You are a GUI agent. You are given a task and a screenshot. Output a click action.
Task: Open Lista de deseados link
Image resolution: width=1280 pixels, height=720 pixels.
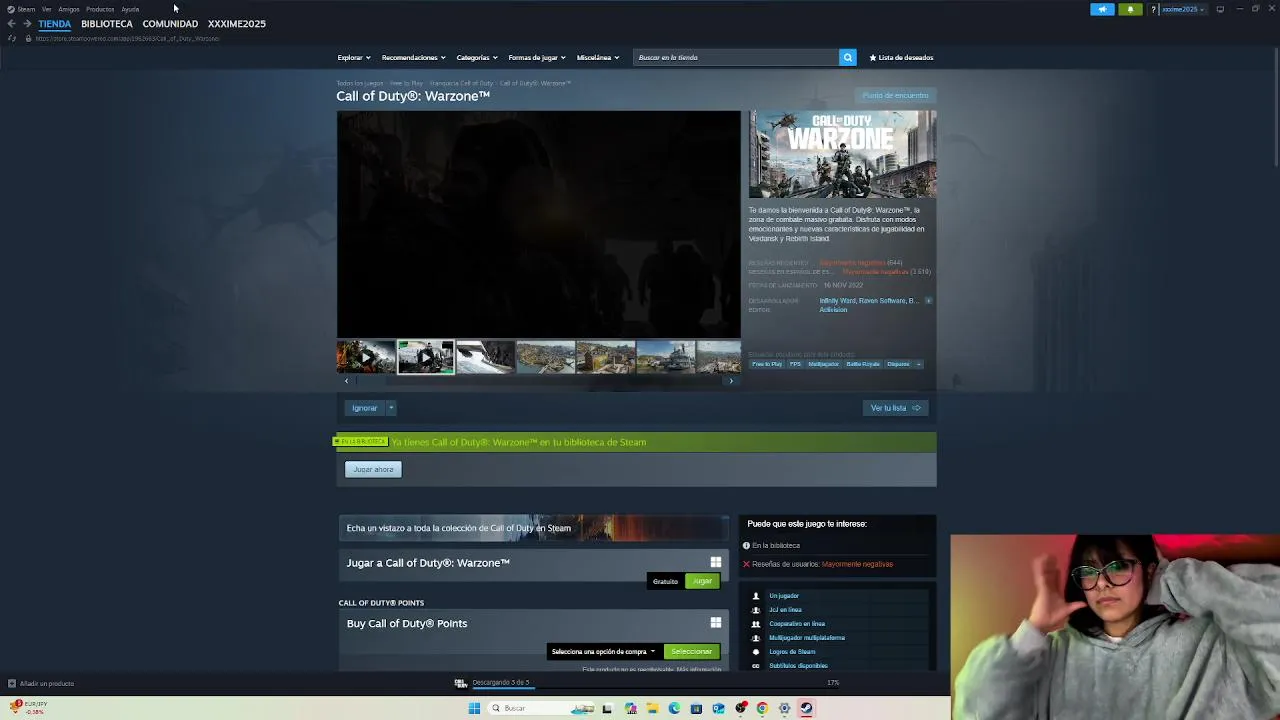[901, 57]
